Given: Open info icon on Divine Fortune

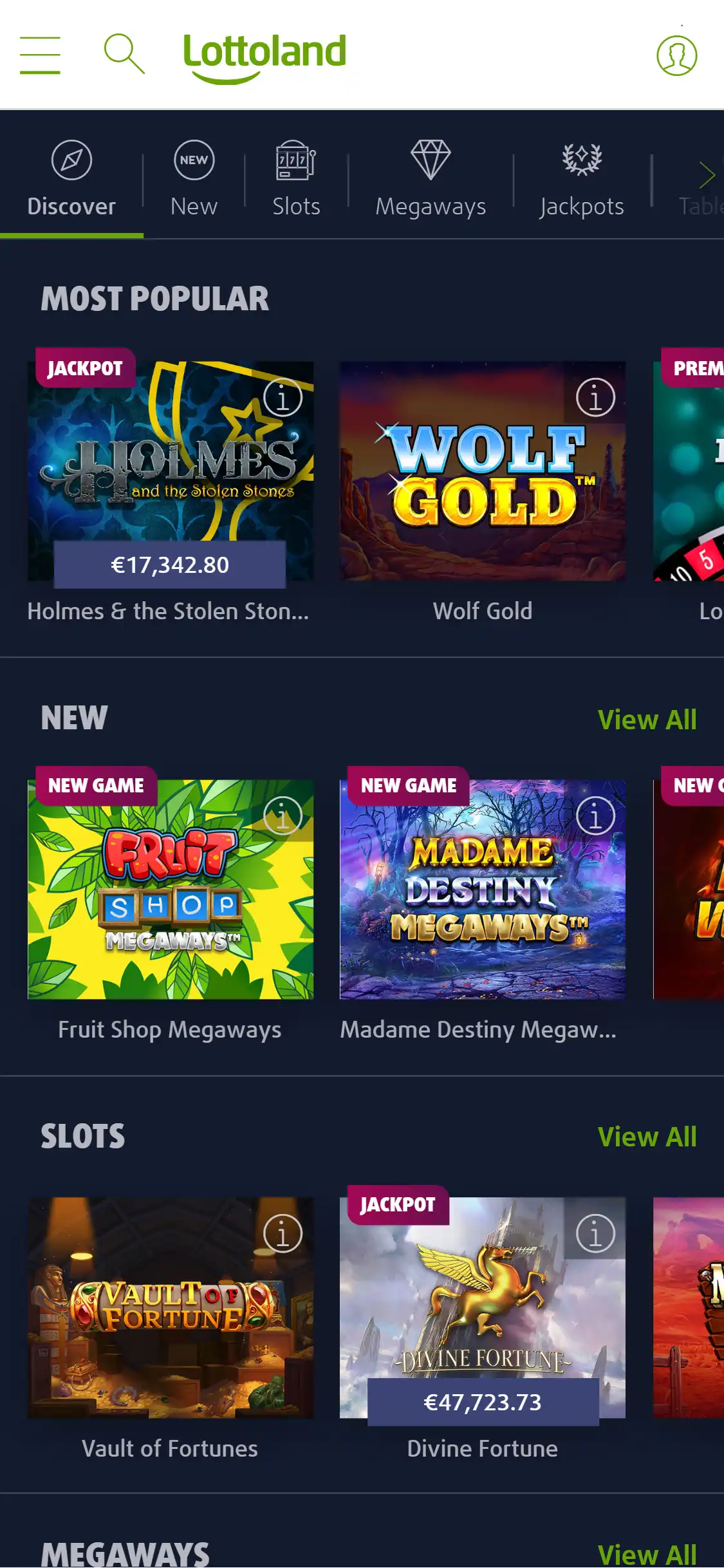Looking at the screenshot, I should [595, 1234].
